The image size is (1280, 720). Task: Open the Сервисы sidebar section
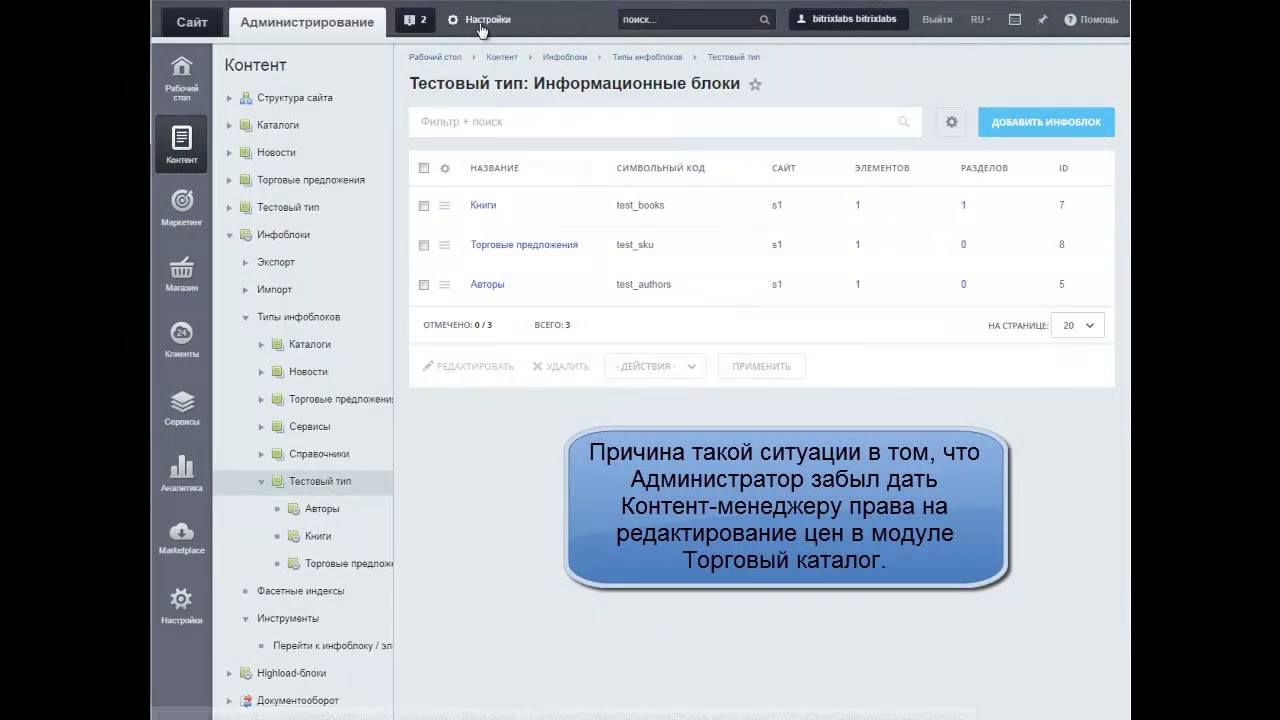[181, 408]
